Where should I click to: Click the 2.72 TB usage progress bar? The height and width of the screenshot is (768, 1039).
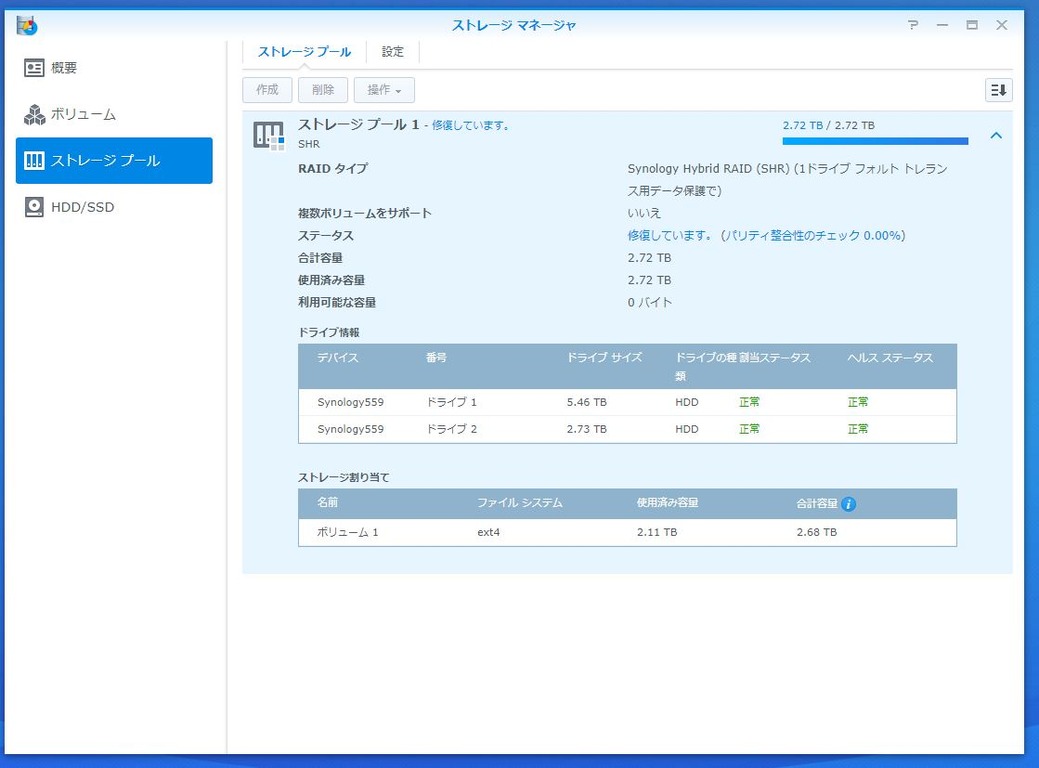[x=875, y=140]
